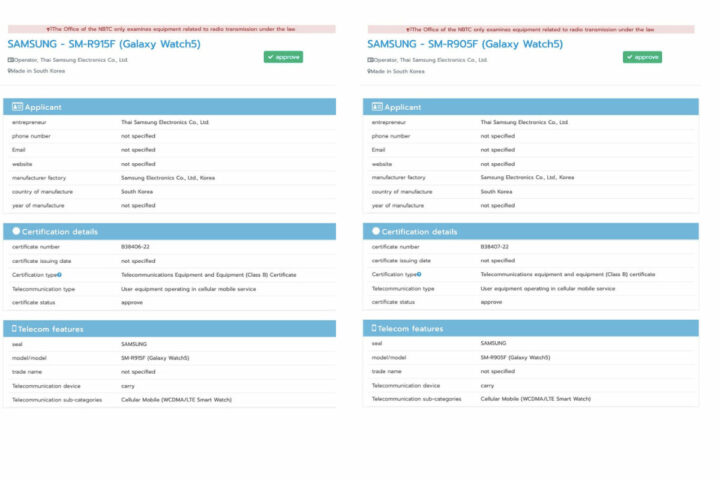Click Certification details circle icon for SM-R905F
The height and width of the screenshot is (480, 720).
click(x=376, y=231)
